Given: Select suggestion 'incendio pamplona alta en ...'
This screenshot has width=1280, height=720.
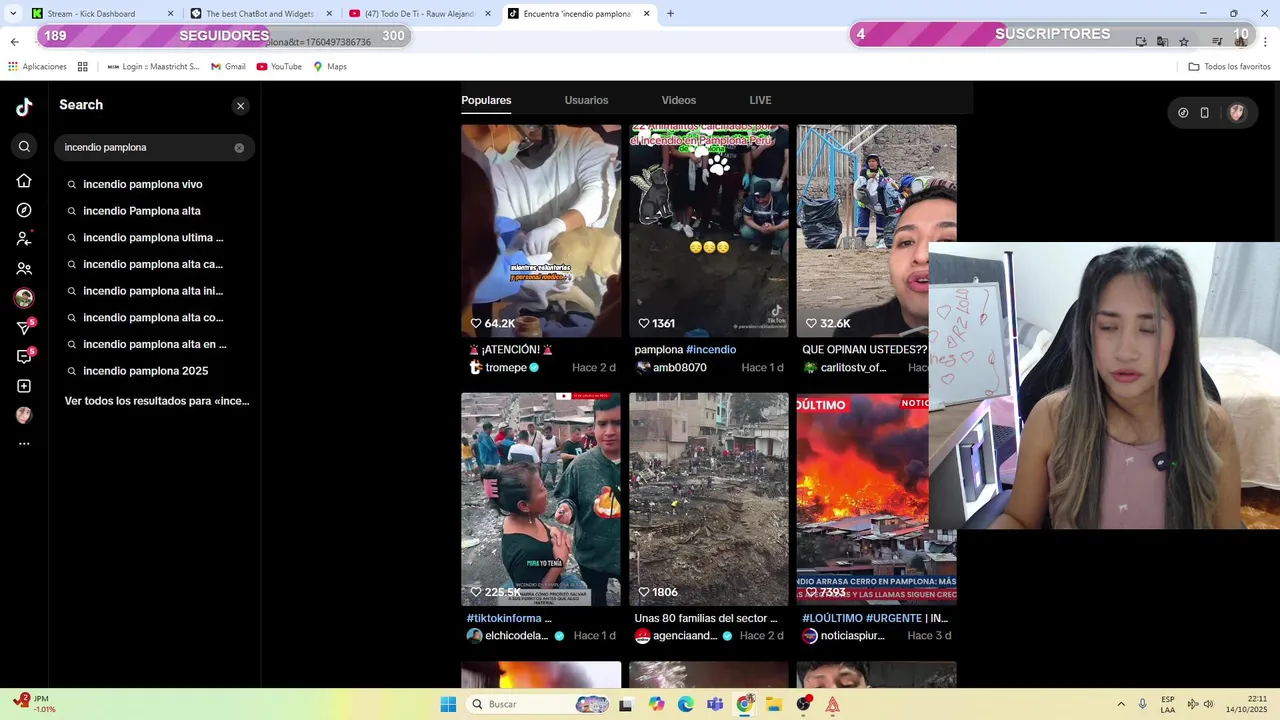Looking at the screenshot, I should tap(155, 344).
